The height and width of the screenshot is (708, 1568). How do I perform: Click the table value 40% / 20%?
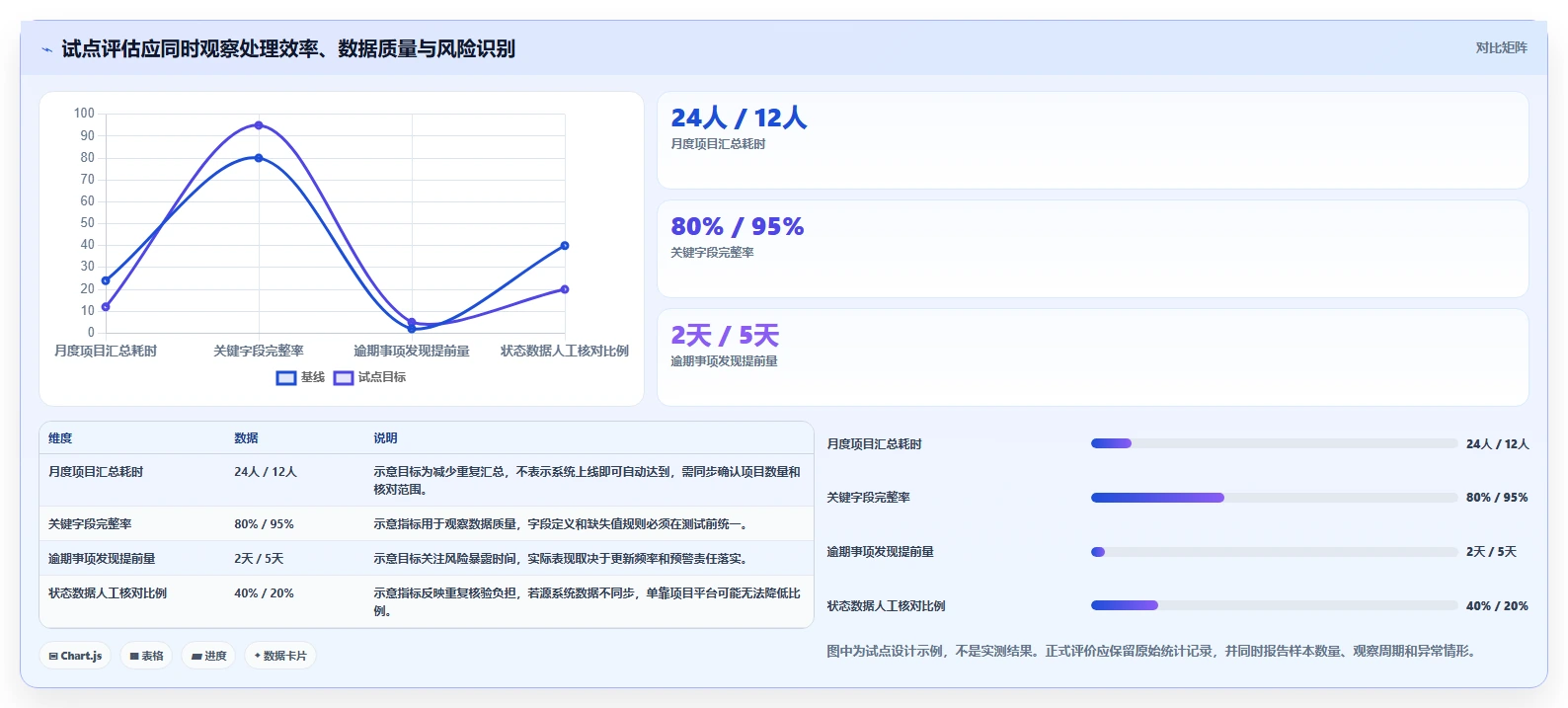click(264, 593)
